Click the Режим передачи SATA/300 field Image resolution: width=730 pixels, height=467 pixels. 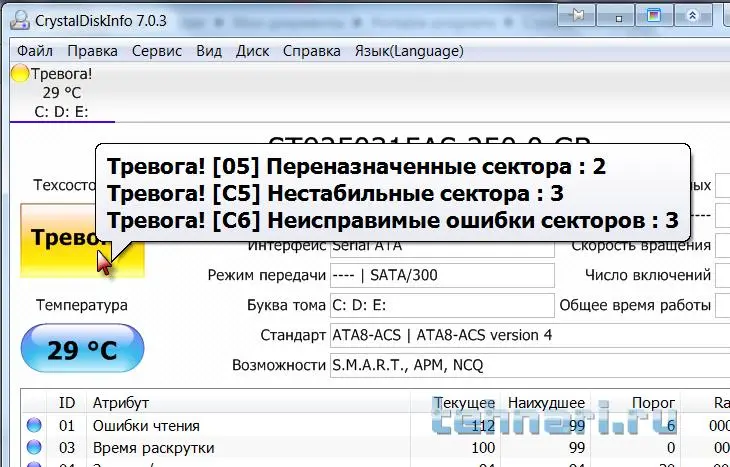442,275
